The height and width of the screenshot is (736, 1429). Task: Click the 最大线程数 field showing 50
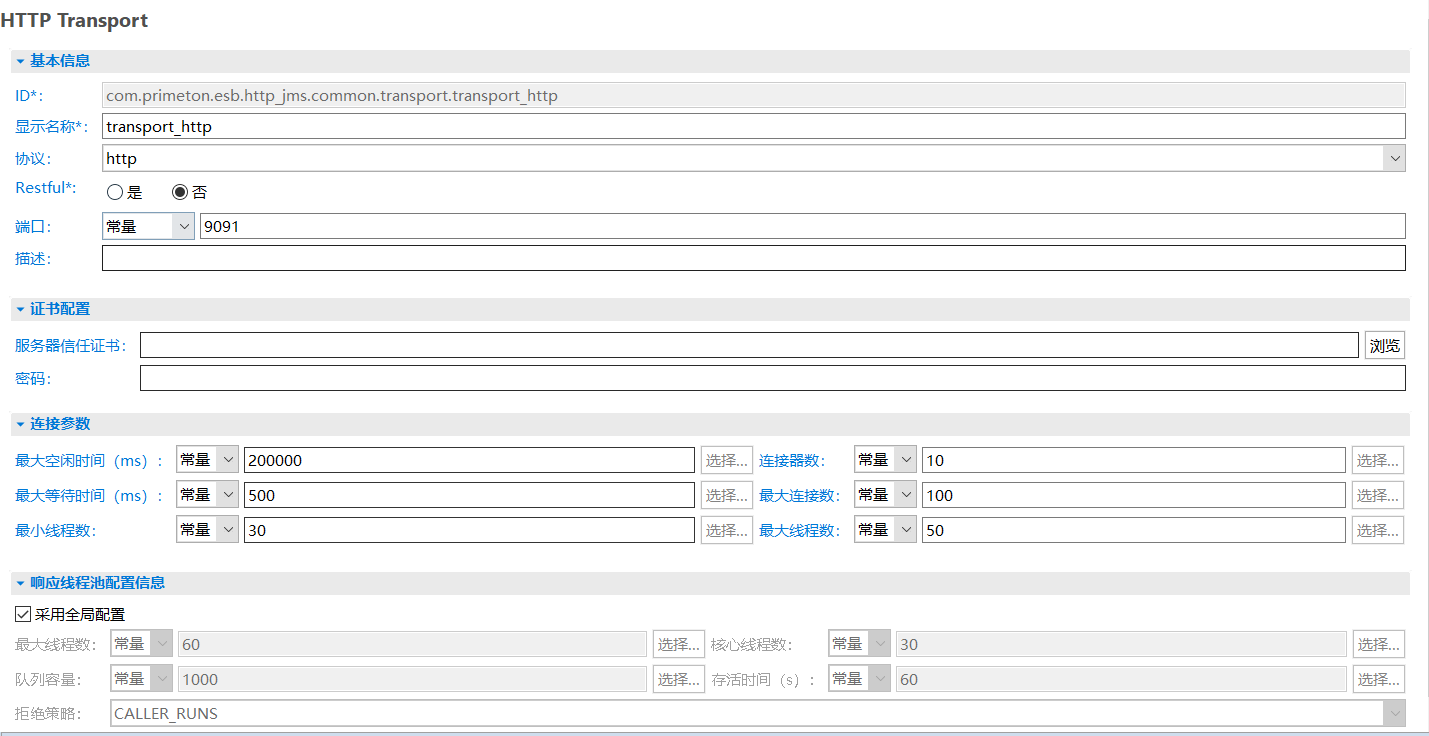pos(1133,530)
